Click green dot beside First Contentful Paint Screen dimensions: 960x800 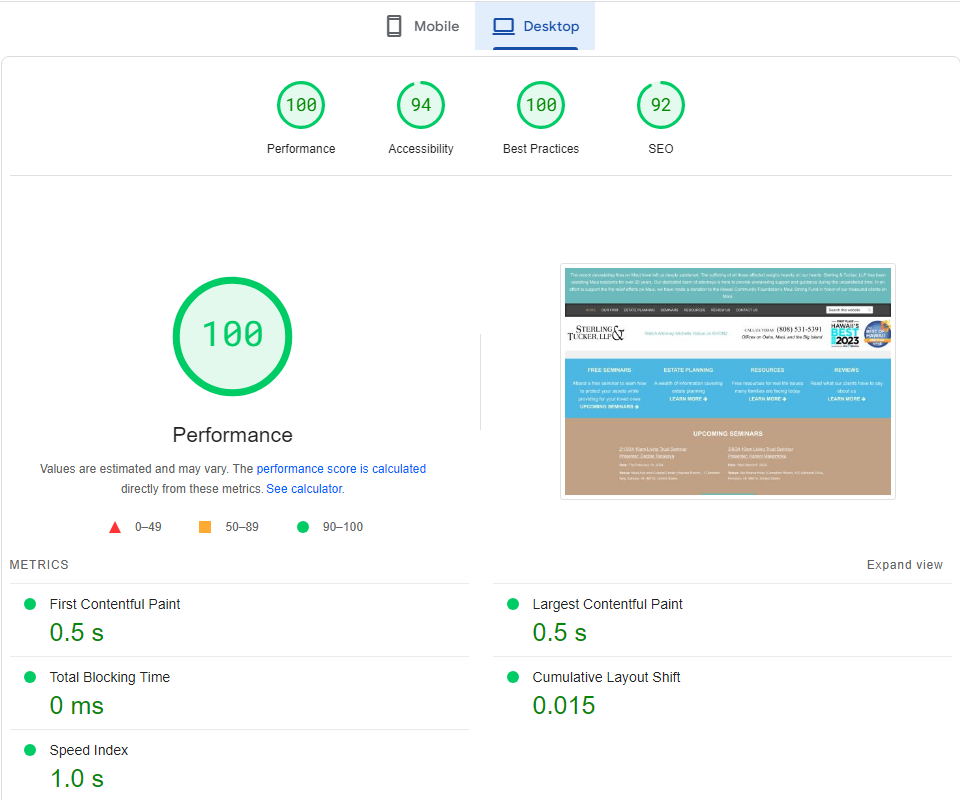[x=30, y=604]
